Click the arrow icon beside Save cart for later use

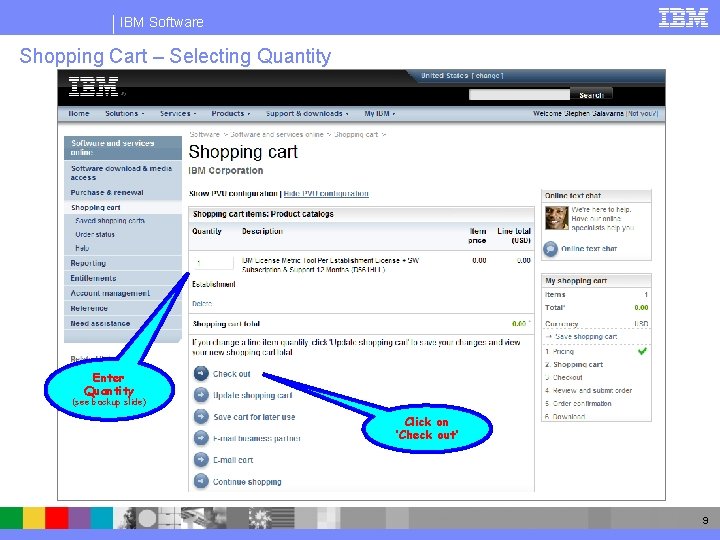(201, 416)
